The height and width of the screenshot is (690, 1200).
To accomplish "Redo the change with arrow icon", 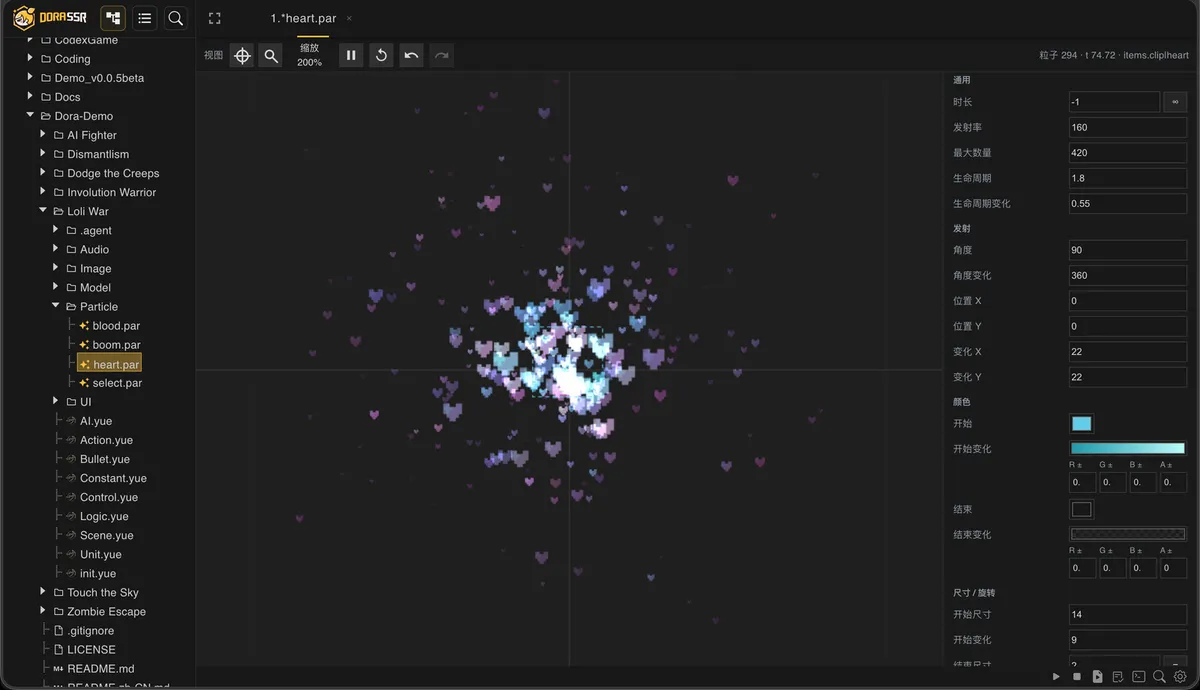I will point(441,56).
